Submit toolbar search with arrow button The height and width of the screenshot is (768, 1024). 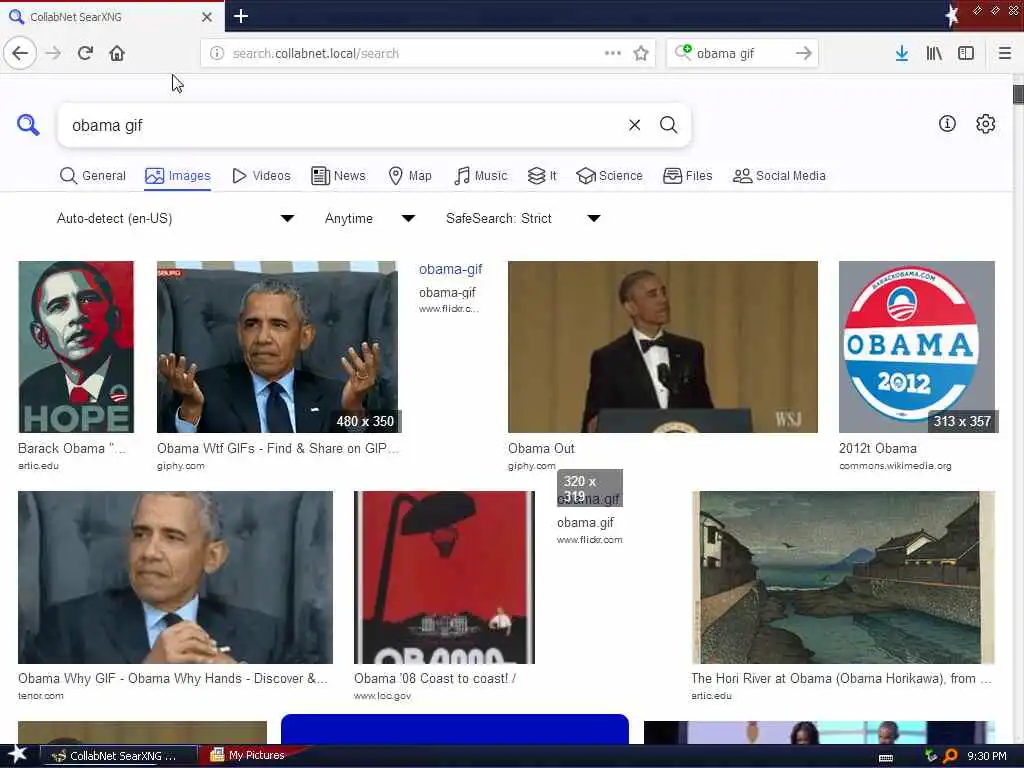(x=804, y=53)
